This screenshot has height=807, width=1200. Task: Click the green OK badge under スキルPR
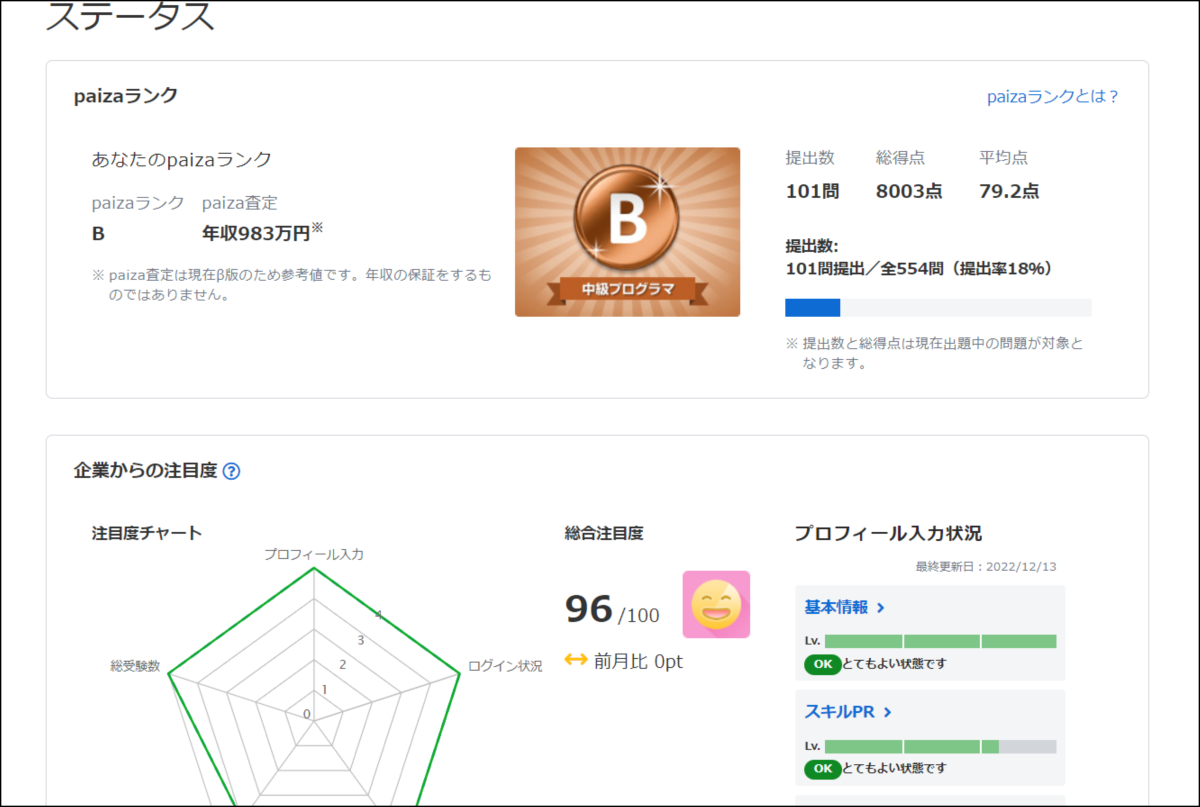tap(823, 769)
